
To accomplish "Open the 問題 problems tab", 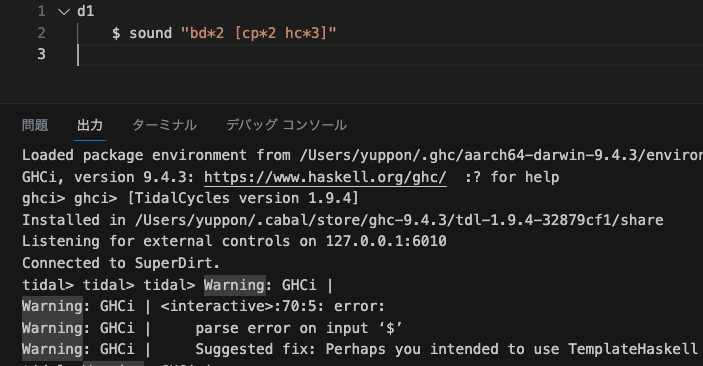I will pos(35,125).
